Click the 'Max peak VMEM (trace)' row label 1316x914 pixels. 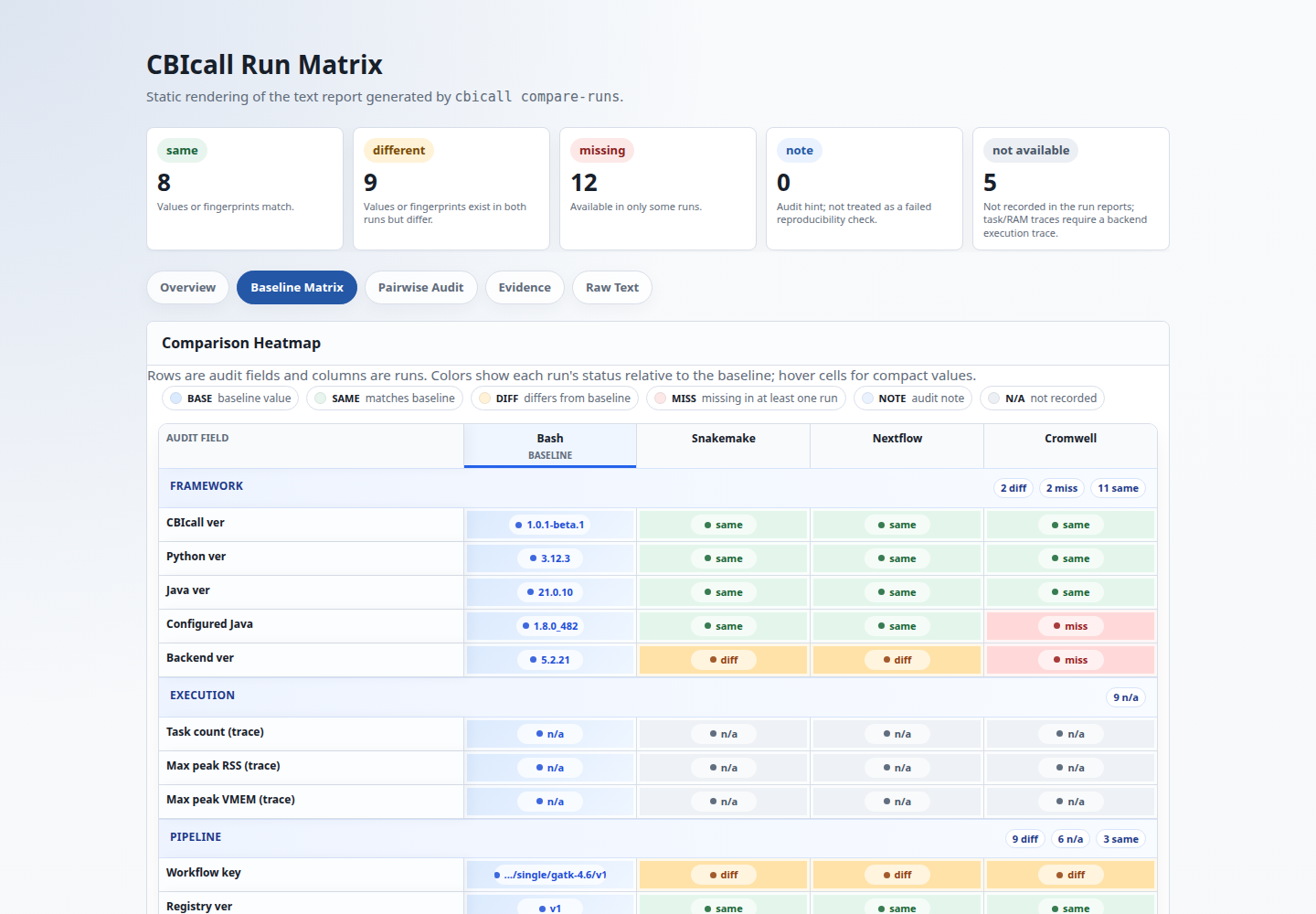point(230,800)
